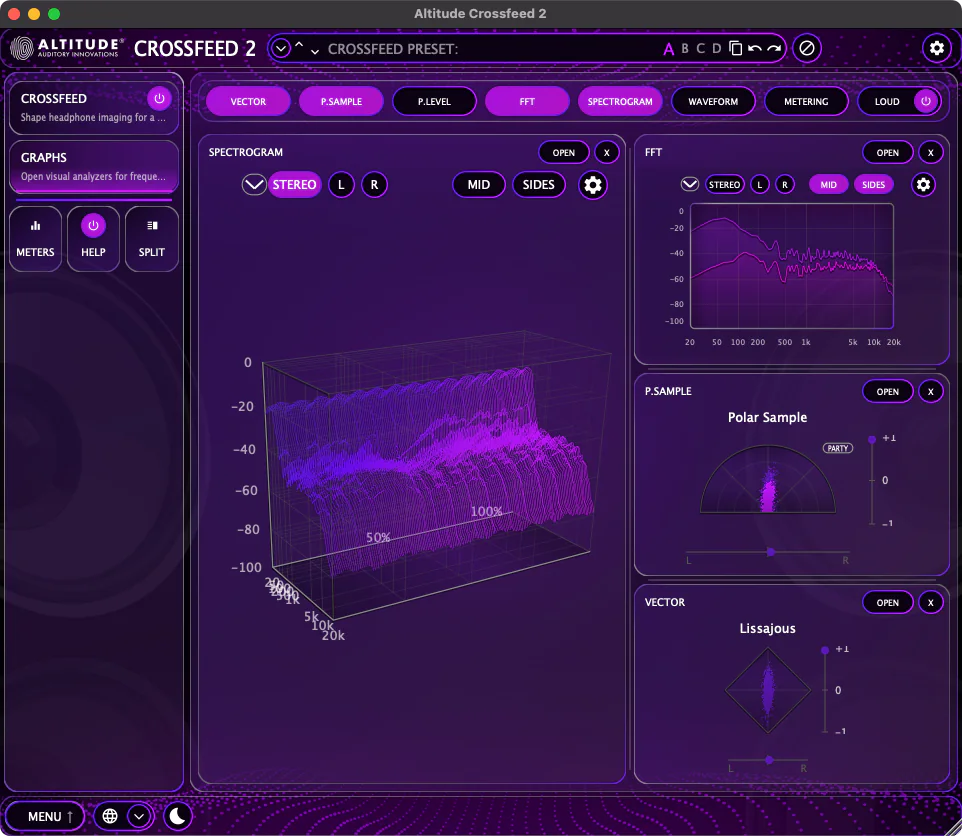Click the Party badge on Polar Sample

(x=837, y=448)
